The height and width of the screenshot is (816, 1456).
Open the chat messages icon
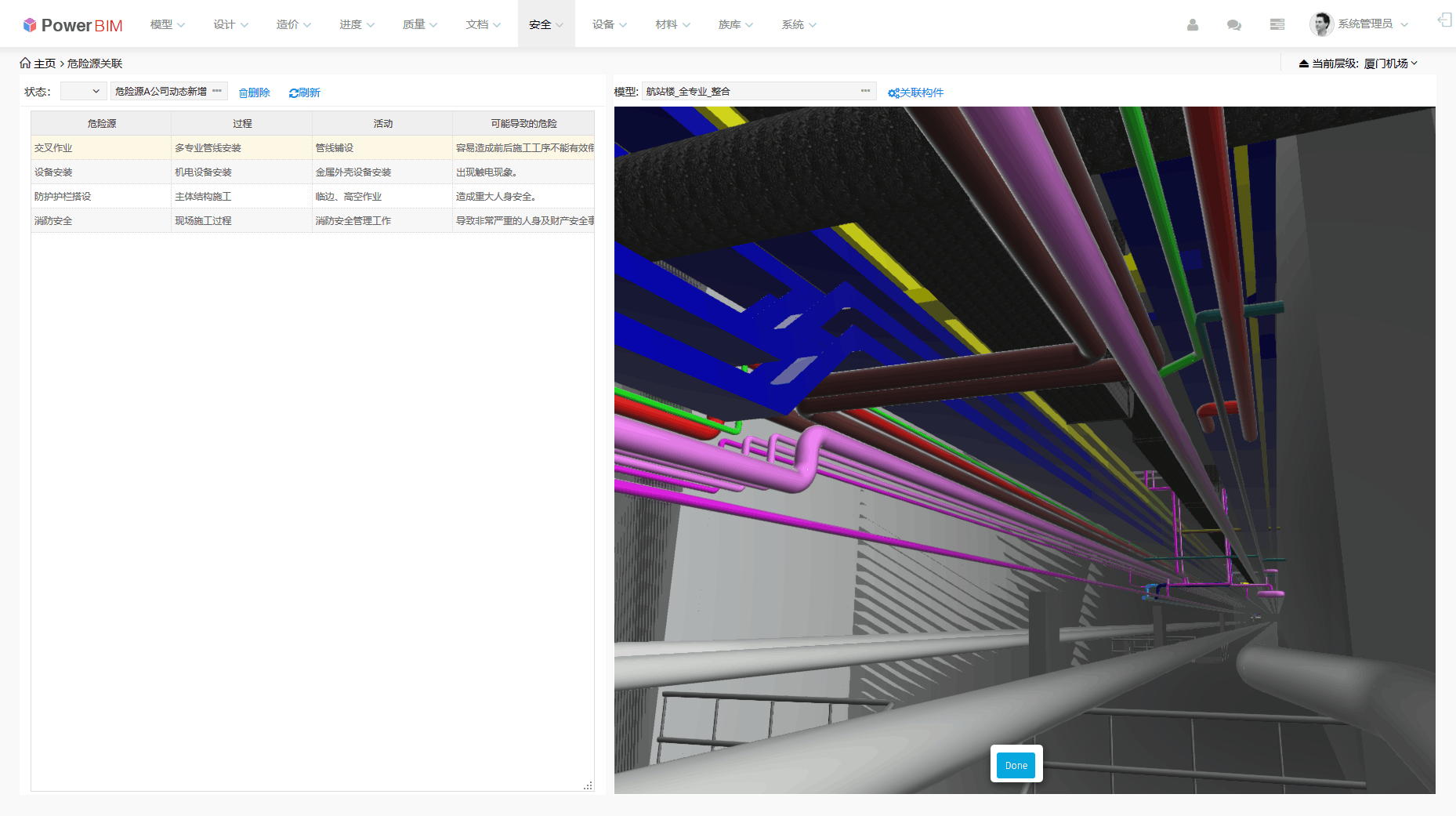click(x=1233, y=25)
